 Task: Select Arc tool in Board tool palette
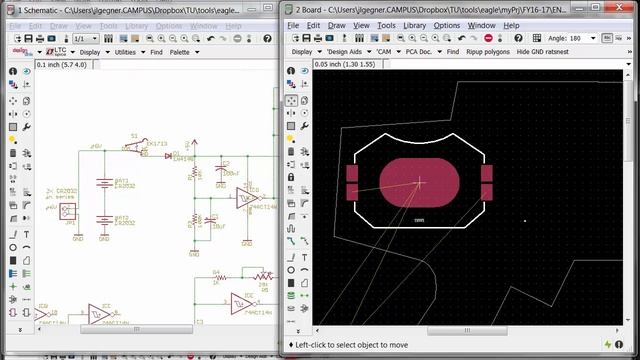pyautogui.click(x=304, y=270)
